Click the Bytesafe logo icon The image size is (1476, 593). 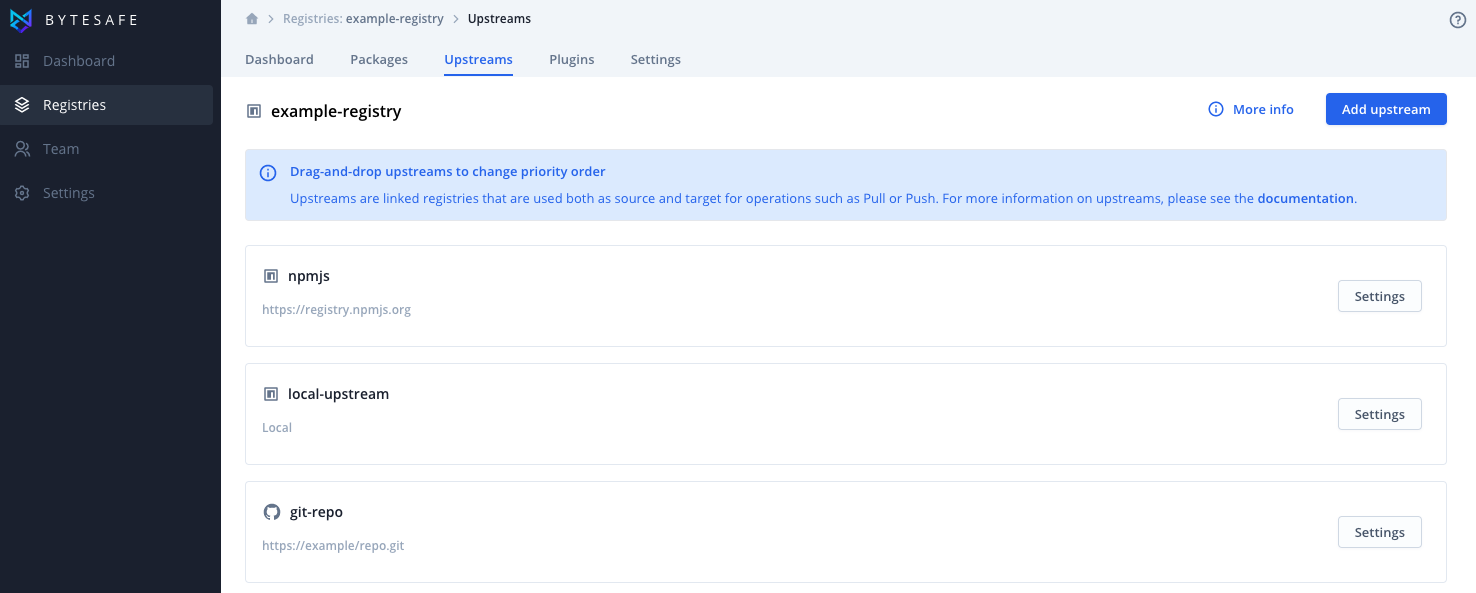21,19
